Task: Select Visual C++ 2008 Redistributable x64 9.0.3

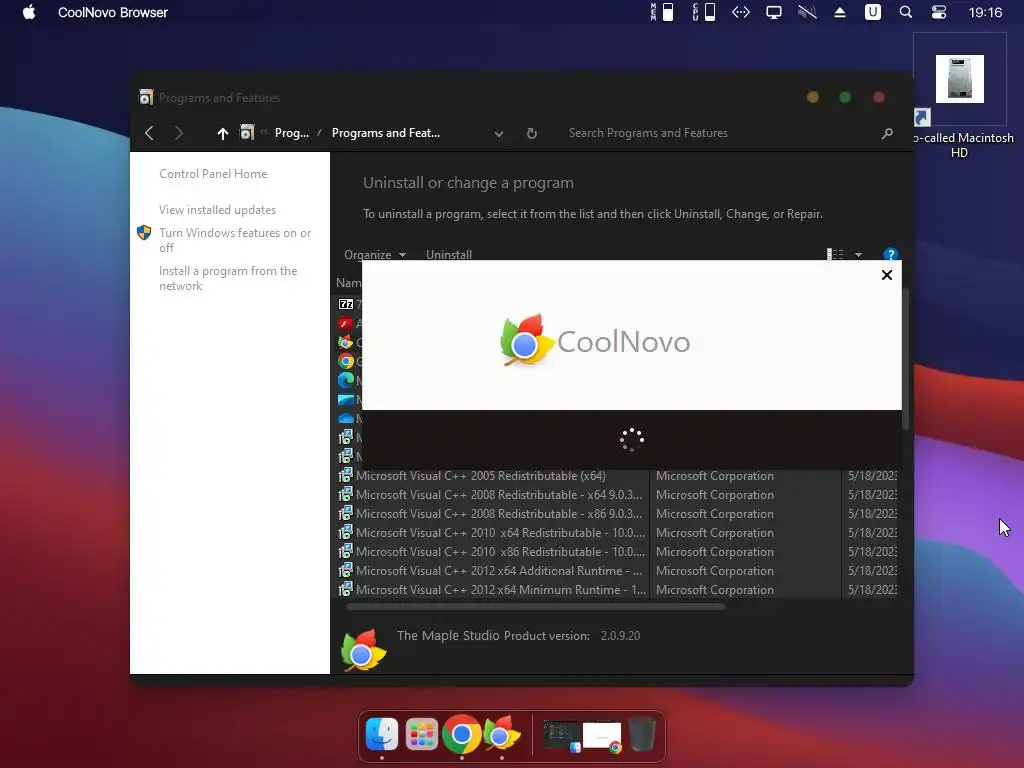Action: [490, 495]
